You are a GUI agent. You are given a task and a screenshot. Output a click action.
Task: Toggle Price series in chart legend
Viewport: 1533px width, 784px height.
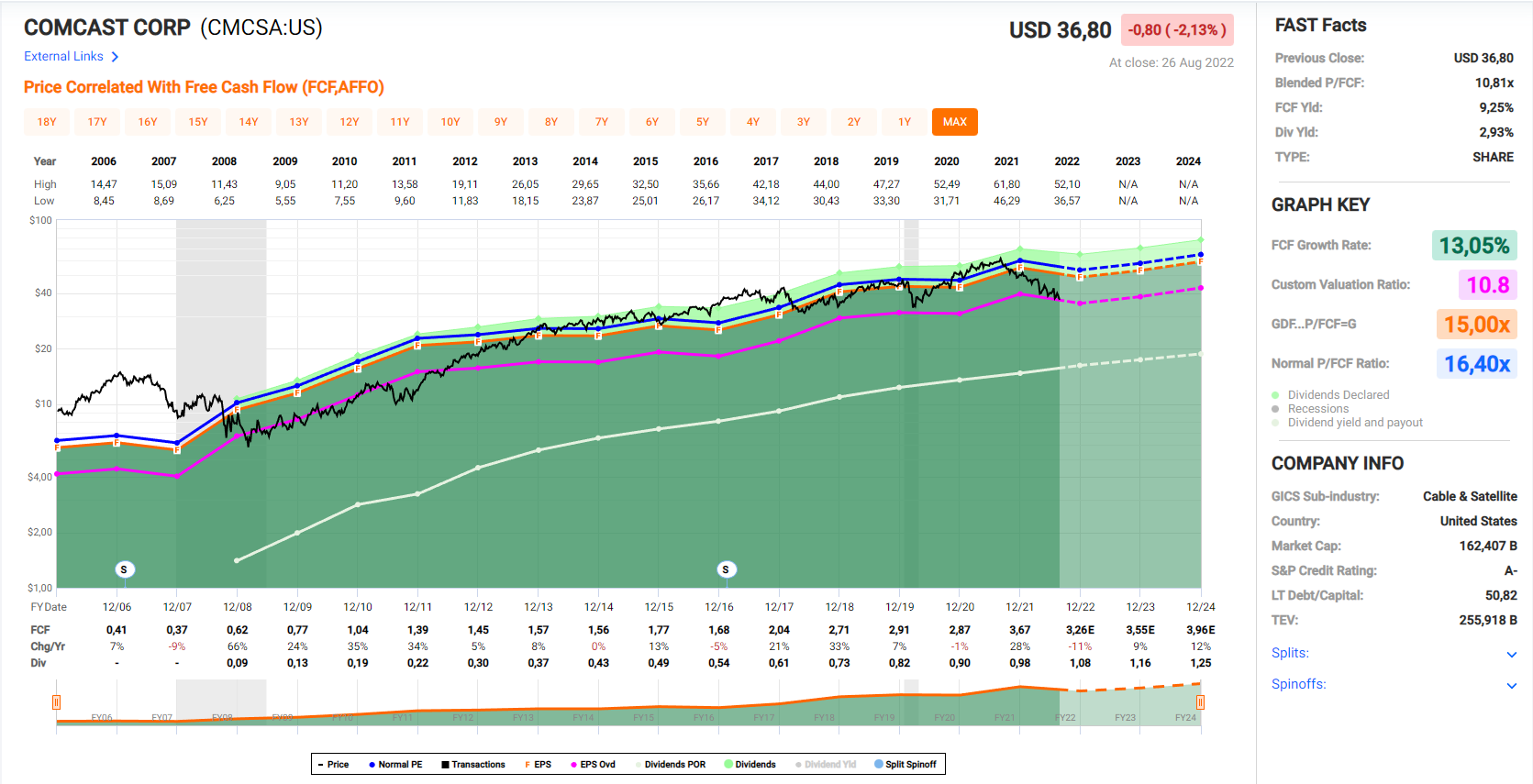click(x=333, y=764)
